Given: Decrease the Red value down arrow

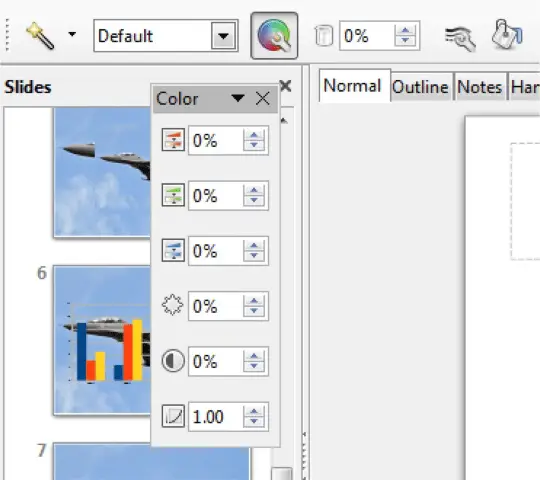Looking at the screenshot, I should coord(254,145).
